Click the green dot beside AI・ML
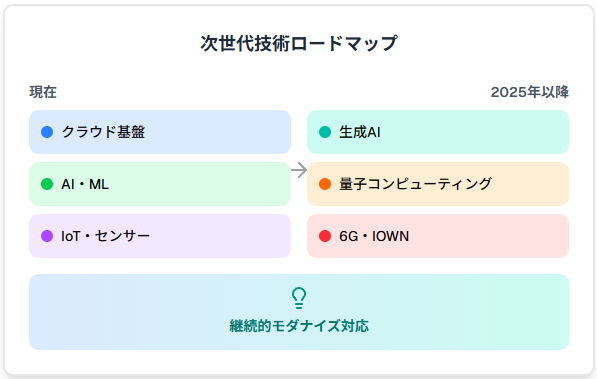The width and height of the screenshot is (597, 379). click(47, 184)
